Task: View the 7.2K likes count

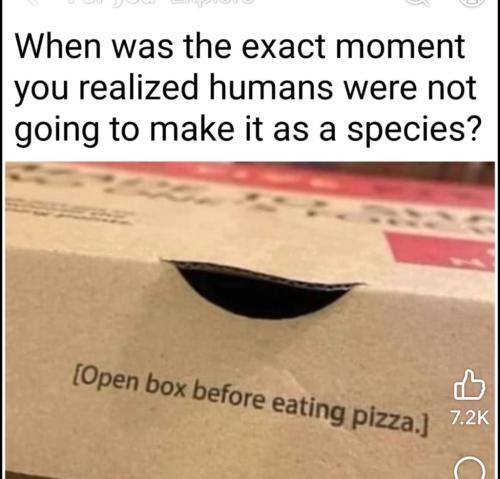Action: coord(469,417)
